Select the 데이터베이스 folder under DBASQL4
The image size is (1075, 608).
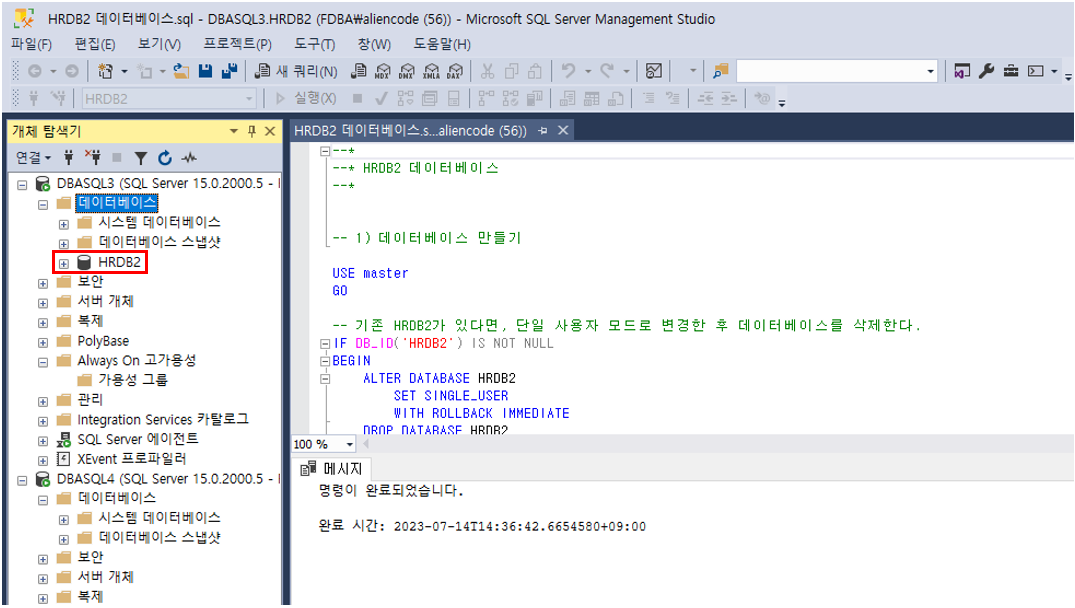point(117,498)
